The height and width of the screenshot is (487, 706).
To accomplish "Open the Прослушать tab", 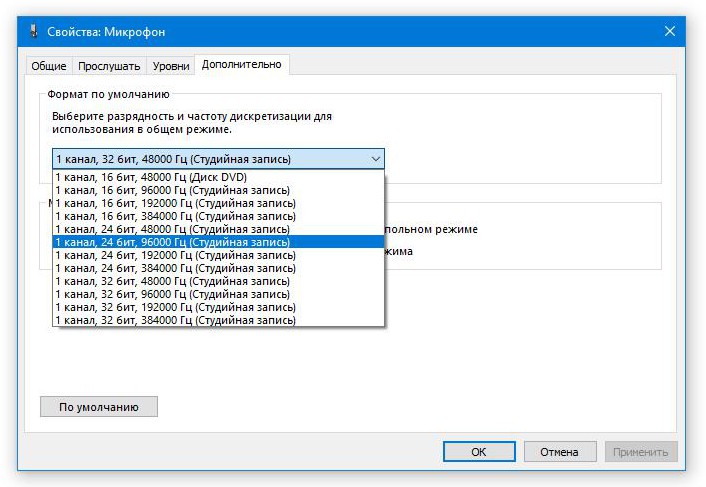I will [x=109, y=66].
